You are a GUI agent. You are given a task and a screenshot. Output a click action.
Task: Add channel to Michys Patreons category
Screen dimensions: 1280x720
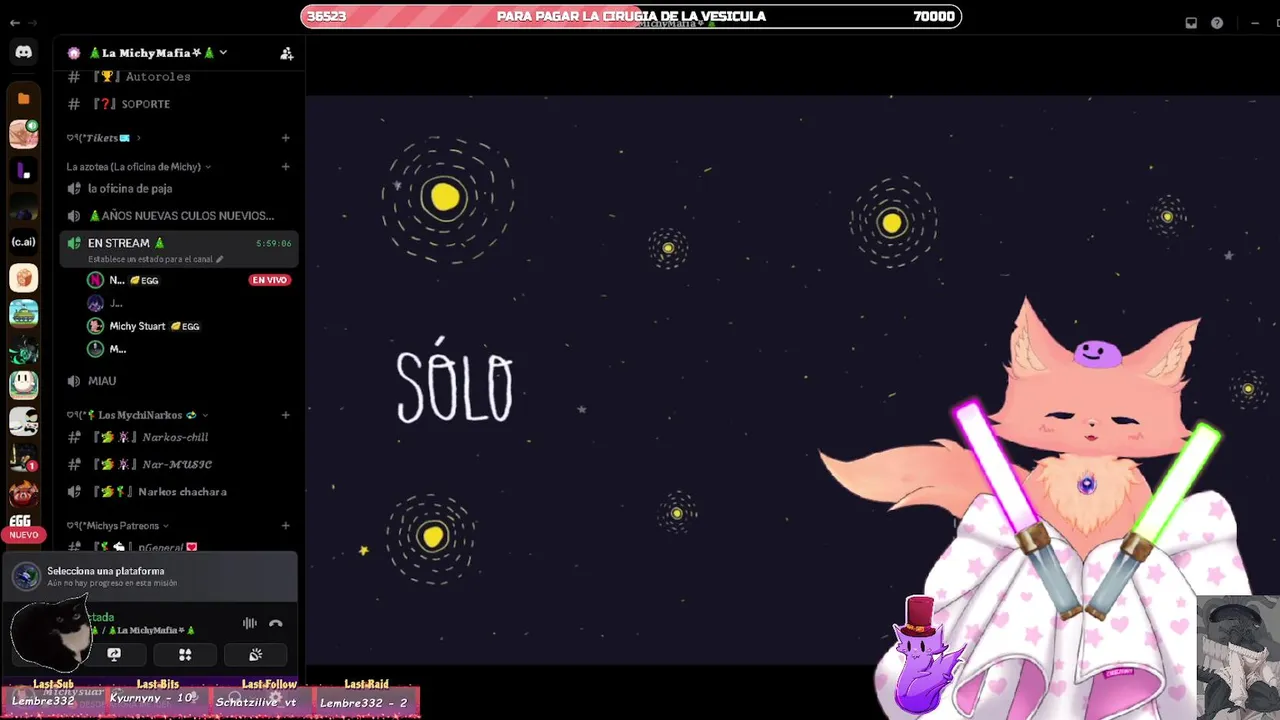285,526
